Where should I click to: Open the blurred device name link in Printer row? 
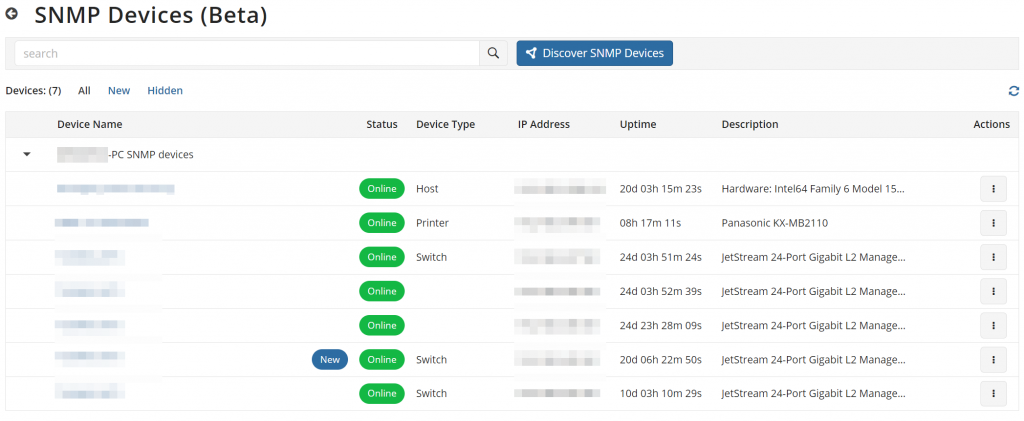click(x=102, y=223)
